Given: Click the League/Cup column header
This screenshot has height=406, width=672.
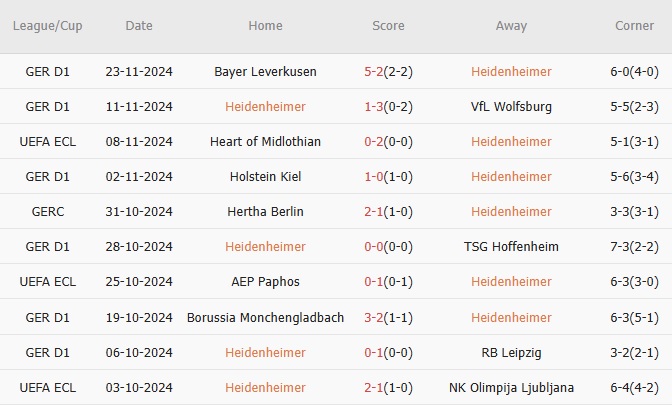Looking at the screenshot, I should click(47, 26).
